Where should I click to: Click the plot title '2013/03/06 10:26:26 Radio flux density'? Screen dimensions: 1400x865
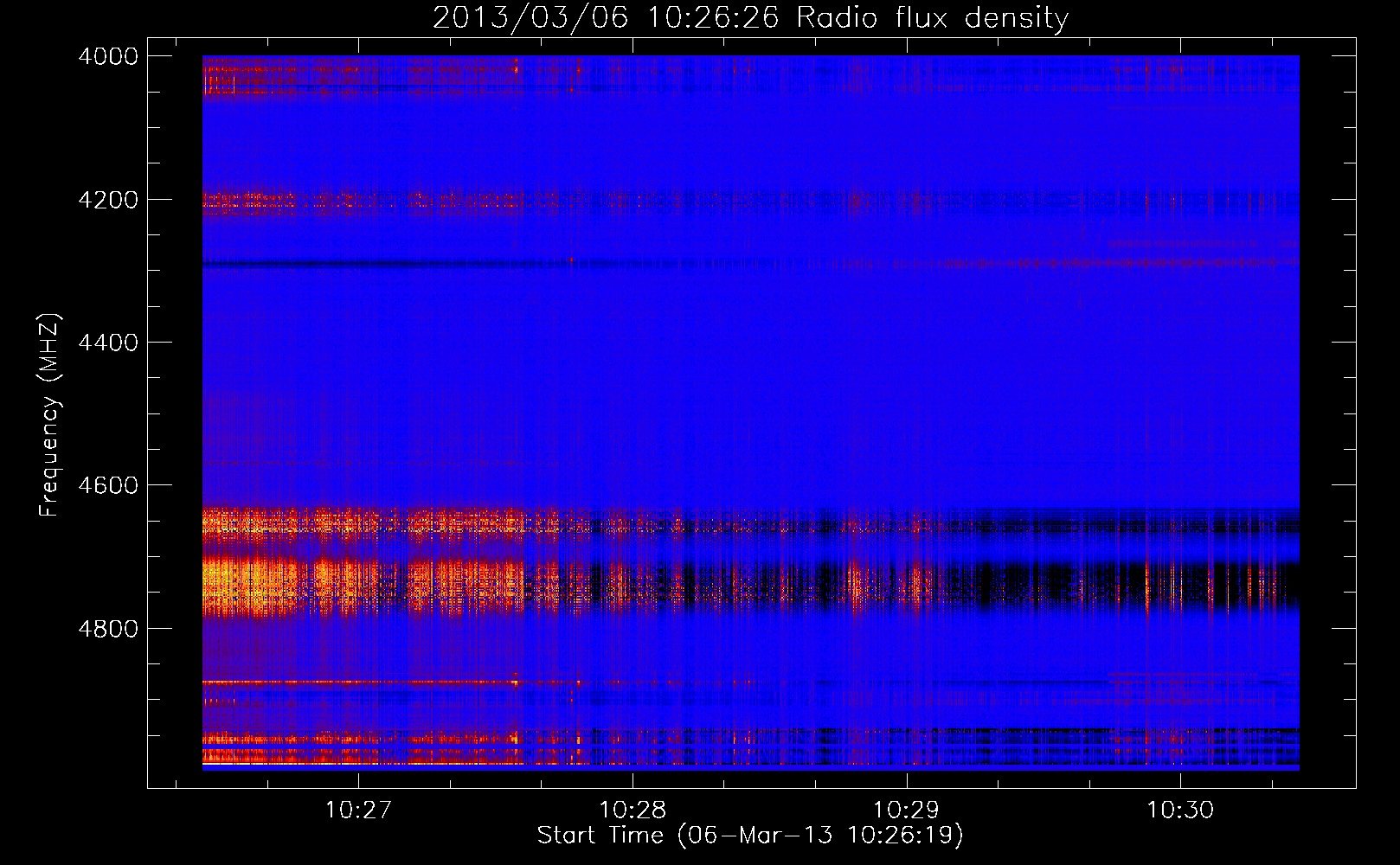tap(750, 17)
